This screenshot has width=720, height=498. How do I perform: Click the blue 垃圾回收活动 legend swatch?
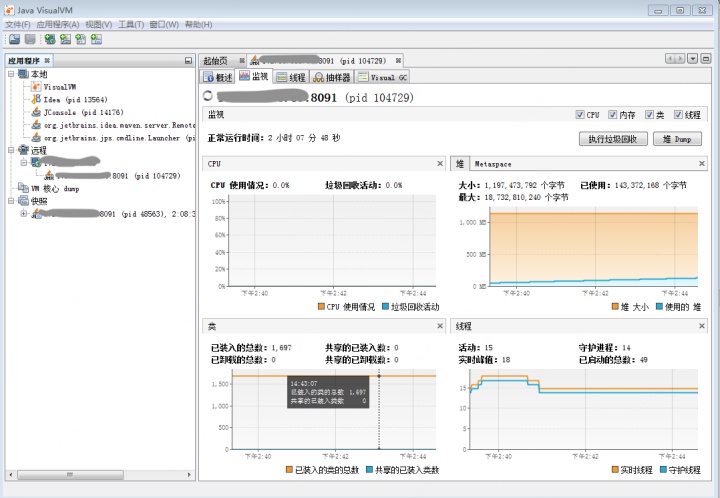click(386, 307)
